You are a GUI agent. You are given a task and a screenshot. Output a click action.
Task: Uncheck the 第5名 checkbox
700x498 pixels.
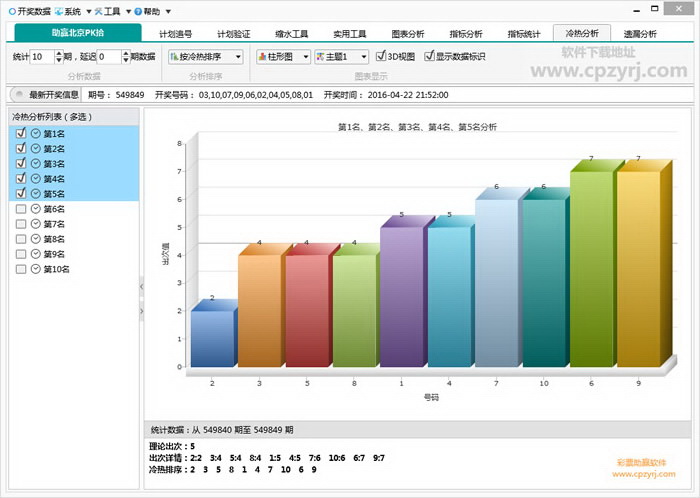click(x=21, y=194)
